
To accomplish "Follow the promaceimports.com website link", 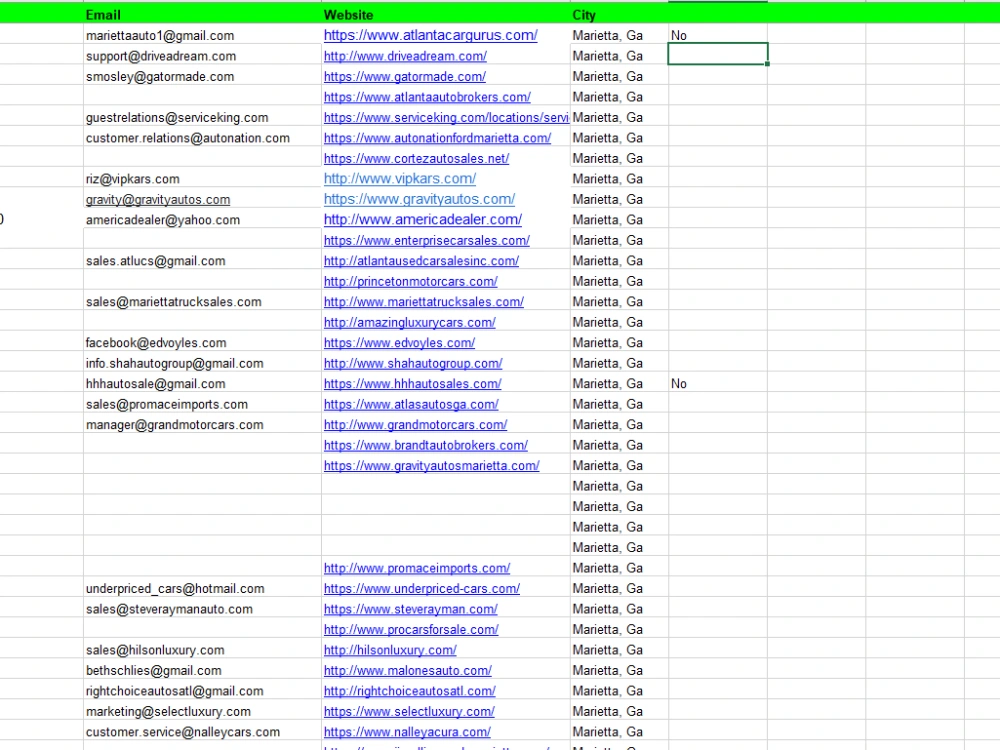I will pos(416,568).
